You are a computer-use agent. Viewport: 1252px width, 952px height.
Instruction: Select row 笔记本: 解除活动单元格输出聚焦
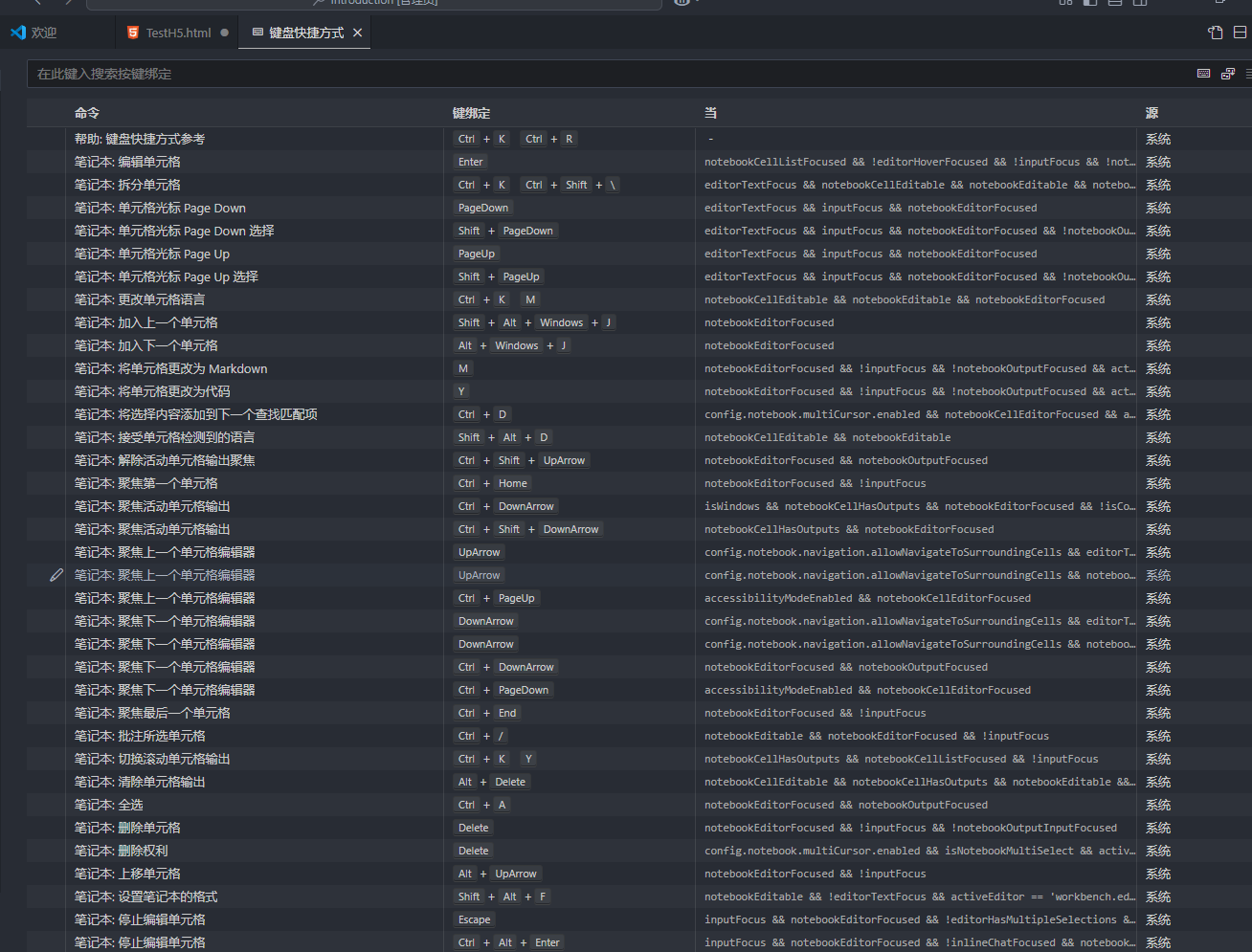click(x=639, y=460)
